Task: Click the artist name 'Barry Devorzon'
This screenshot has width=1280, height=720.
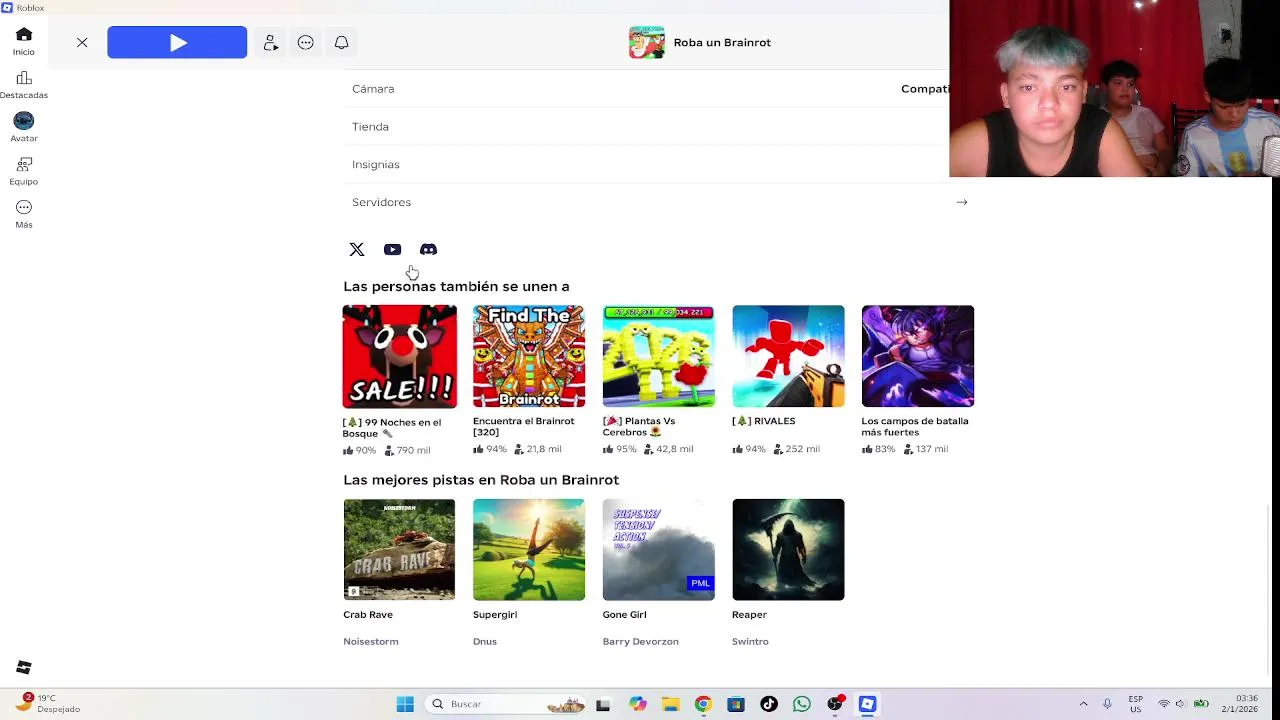Action: point(641,642)
